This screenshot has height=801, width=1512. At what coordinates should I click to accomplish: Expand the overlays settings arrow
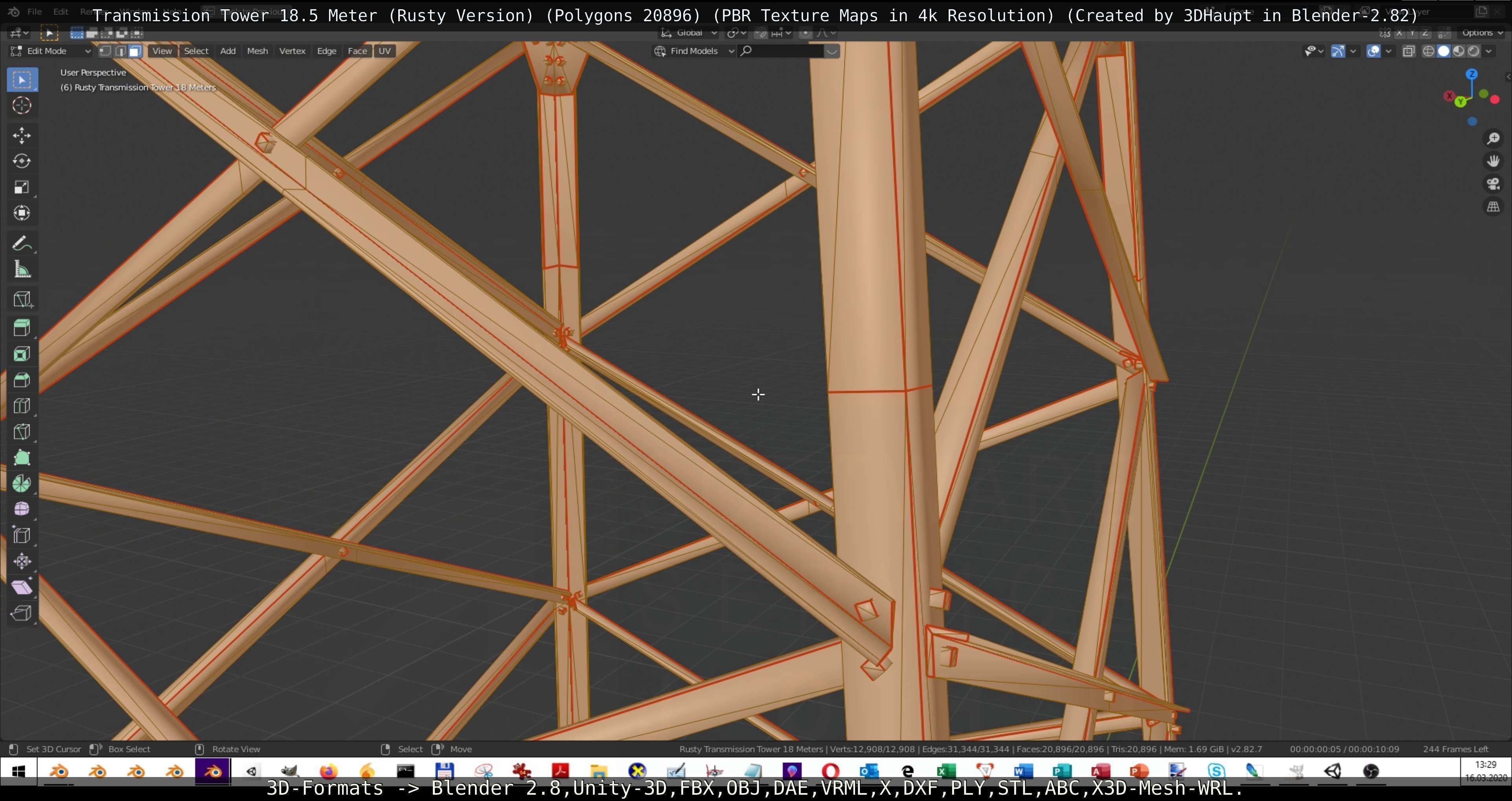1388,51
